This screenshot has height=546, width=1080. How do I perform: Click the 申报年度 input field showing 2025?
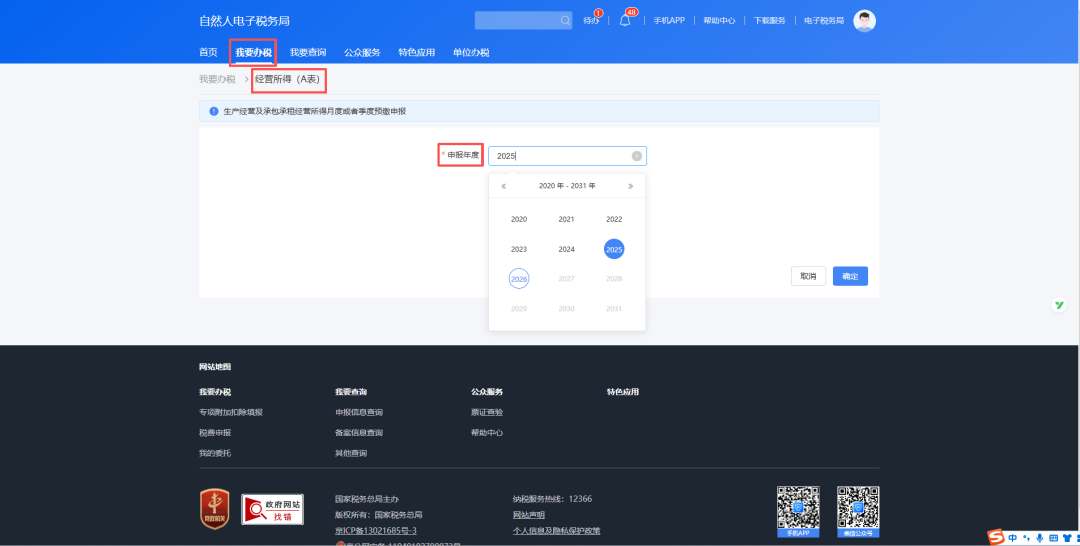(x=560, y=156)
